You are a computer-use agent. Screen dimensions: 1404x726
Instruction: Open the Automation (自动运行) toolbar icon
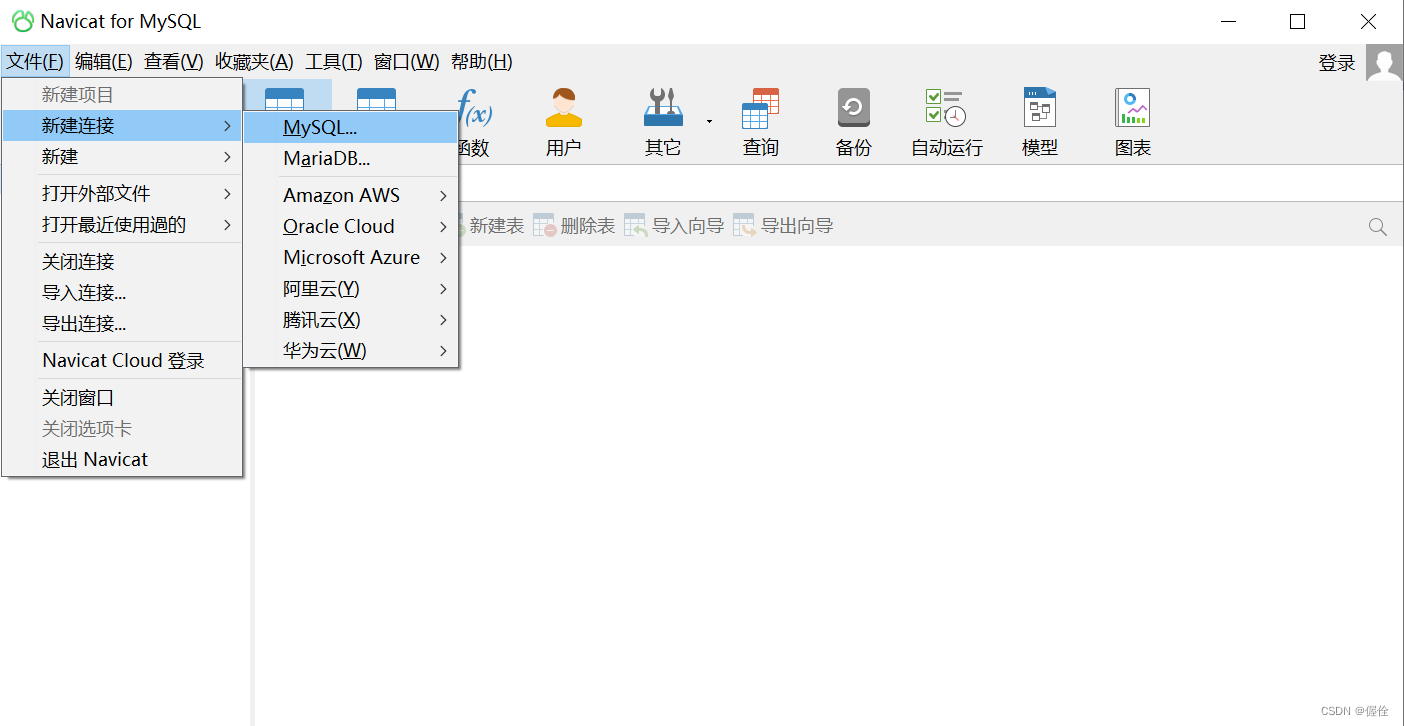pyautogui.click(x=946, y=122)
